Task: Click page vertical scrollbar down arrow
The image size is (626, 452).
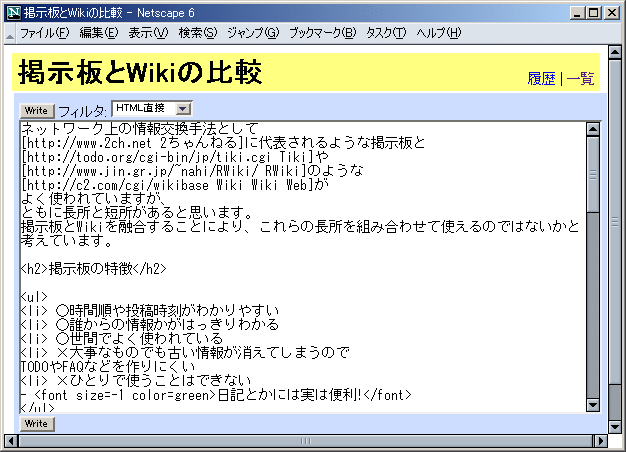Action: coord(614,426)
